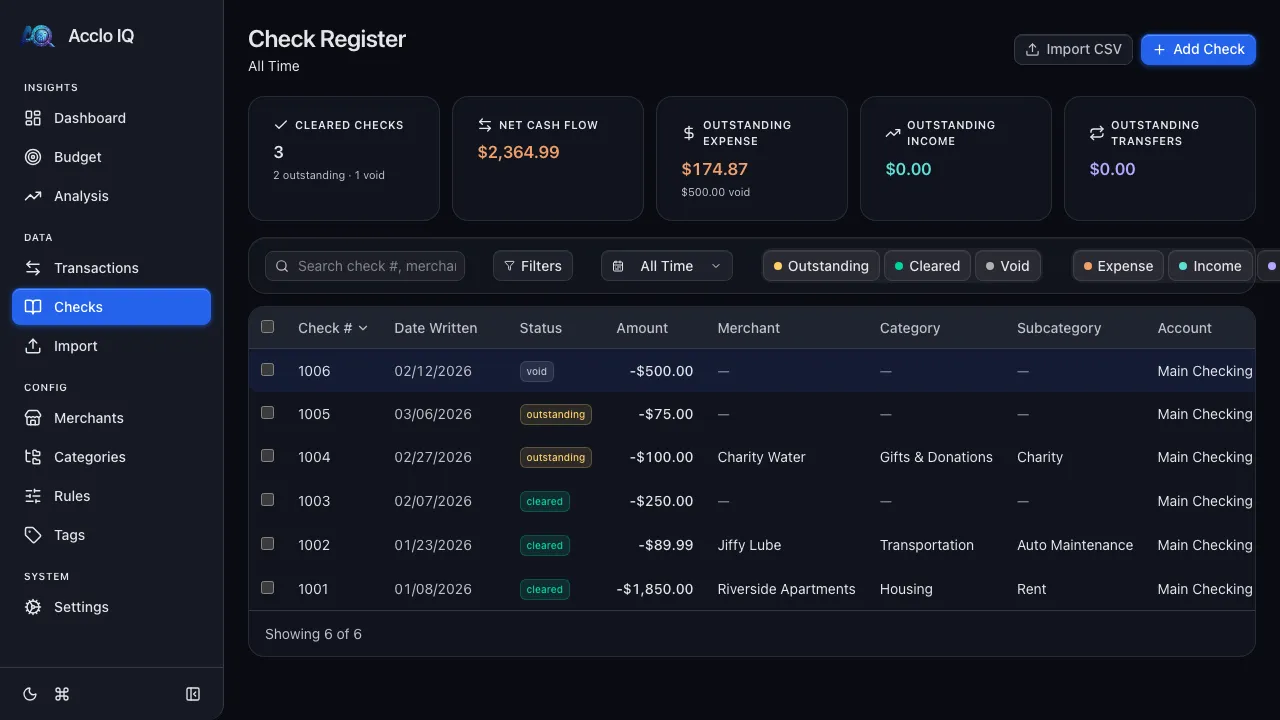This screenshot has height=720, width=1280.
Task: Click the Category column header
Action: pyautogui.click(x=910, y=328)
